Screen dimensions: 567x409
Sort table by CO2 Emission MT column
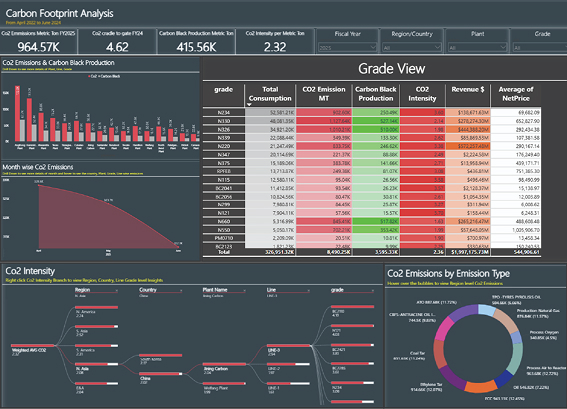click(x=324, y=94)
